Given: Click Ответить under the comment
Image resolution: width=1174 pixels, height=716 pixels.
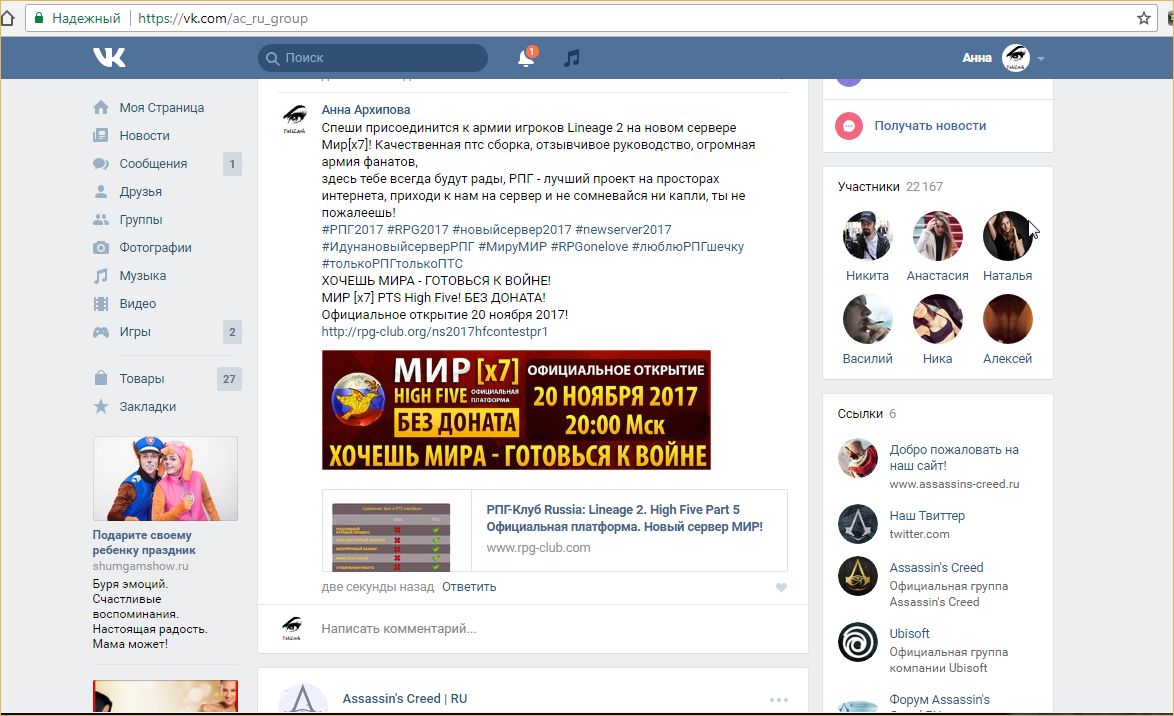Looking at the screenshot, I should coord(469,586).
